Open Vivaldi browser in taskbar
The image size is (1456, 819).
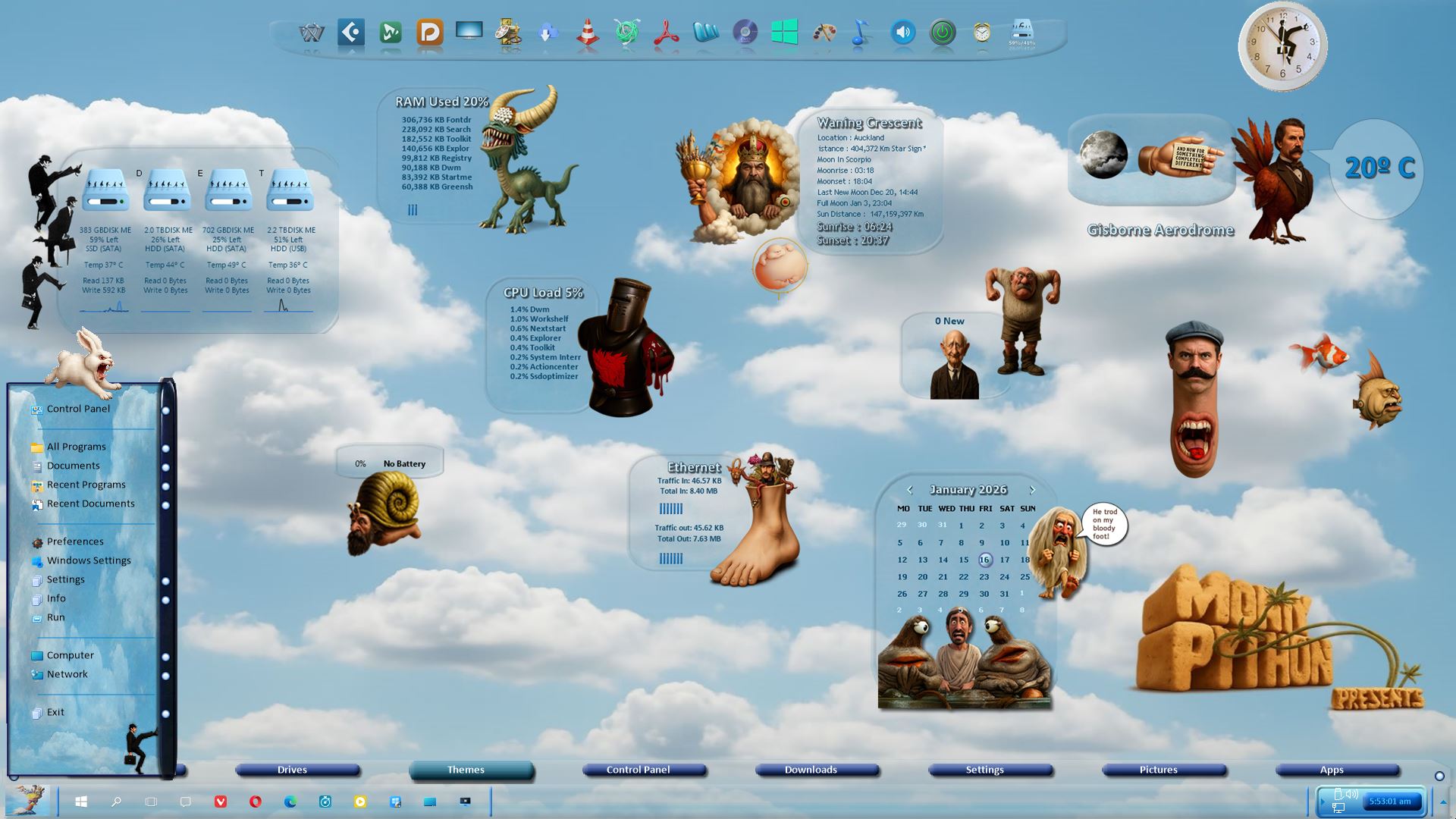coord(221,802)
